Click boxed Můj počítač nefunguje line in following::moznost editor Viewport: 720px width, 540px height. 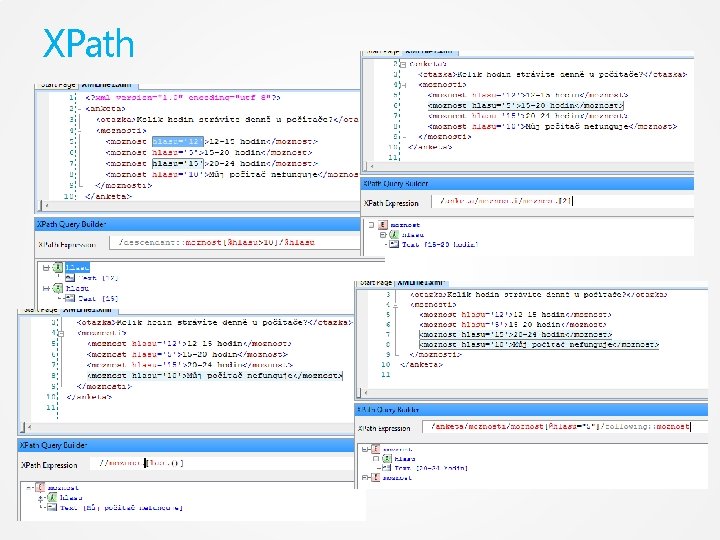tap(539, 344)
